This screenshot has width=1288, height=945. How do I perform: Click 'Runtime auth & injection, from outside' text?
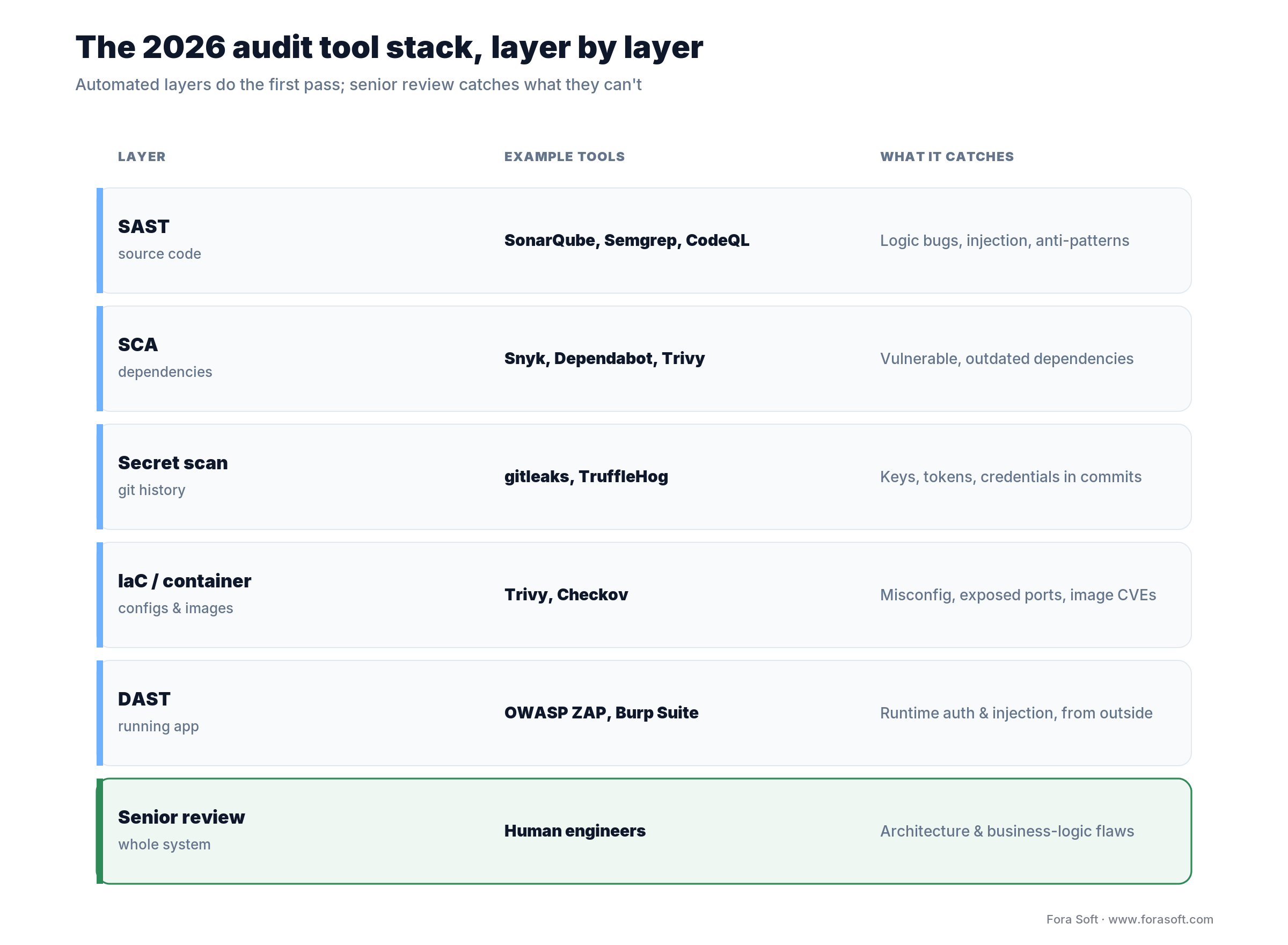pyautogui.click(x=1016, y=714)
